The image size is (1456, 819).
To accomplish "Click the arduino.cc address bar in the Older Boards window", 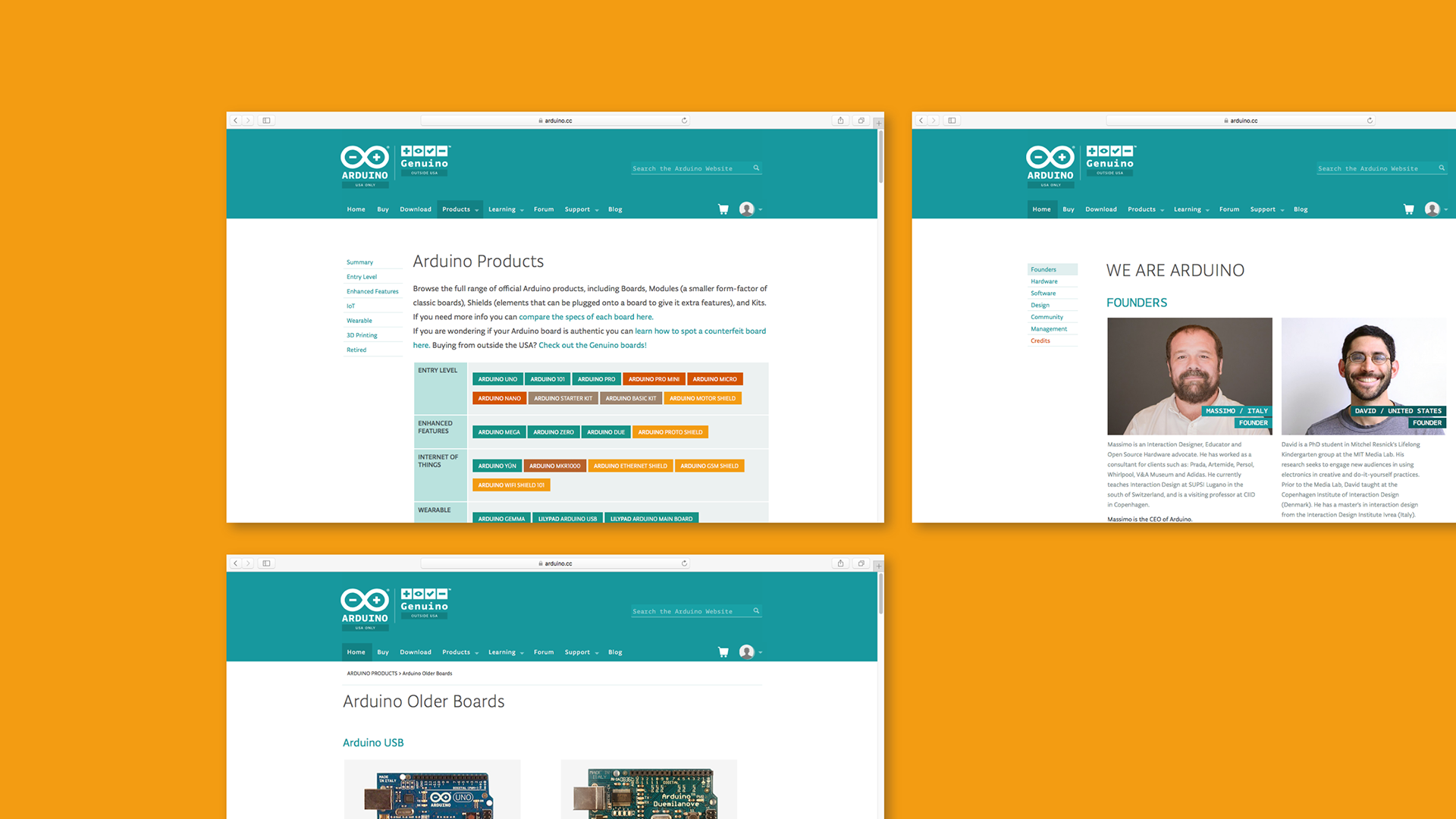I will [x=555, y=563].
